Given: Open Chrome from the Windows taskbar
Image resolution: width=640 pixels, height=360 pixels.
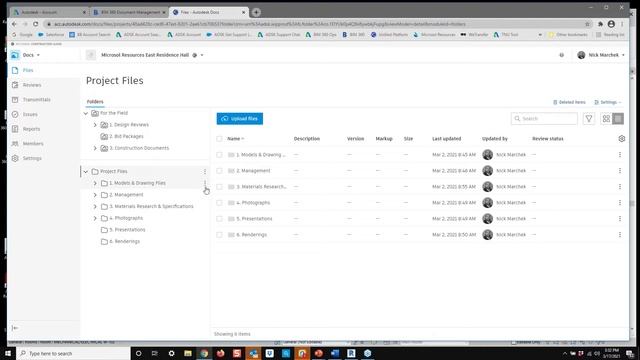Looking at the screenshot, I should tap(204, 353).
